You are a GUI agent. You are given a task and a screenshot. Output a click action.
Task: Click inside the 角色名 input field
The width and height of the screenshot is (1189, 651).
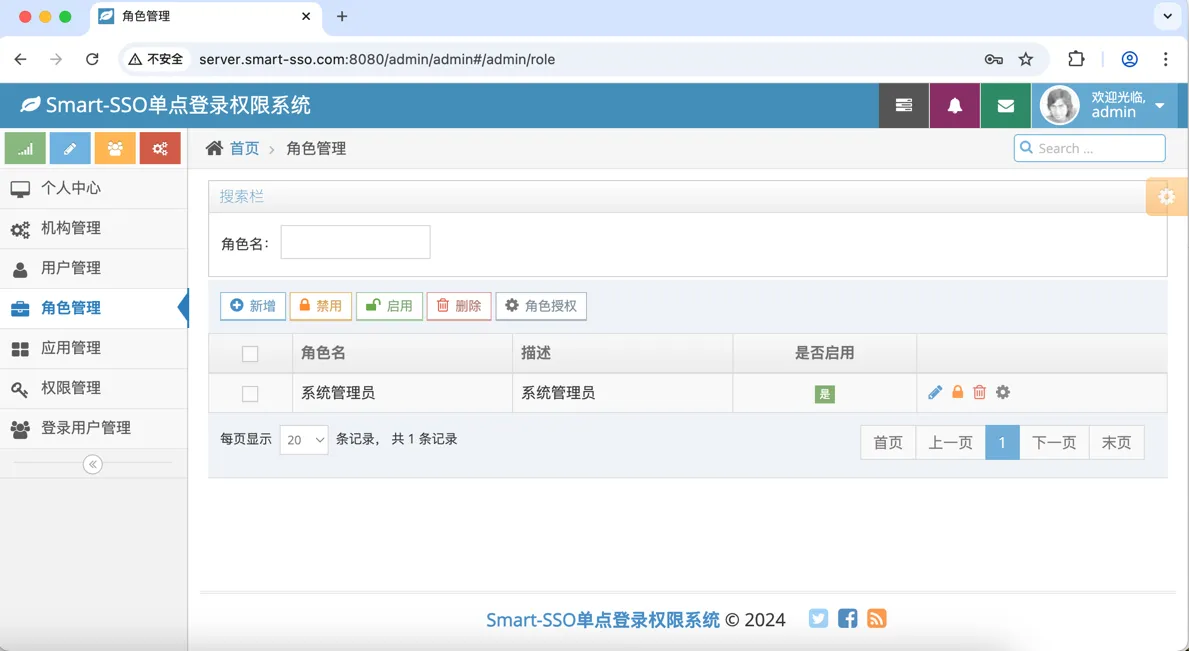355,242
